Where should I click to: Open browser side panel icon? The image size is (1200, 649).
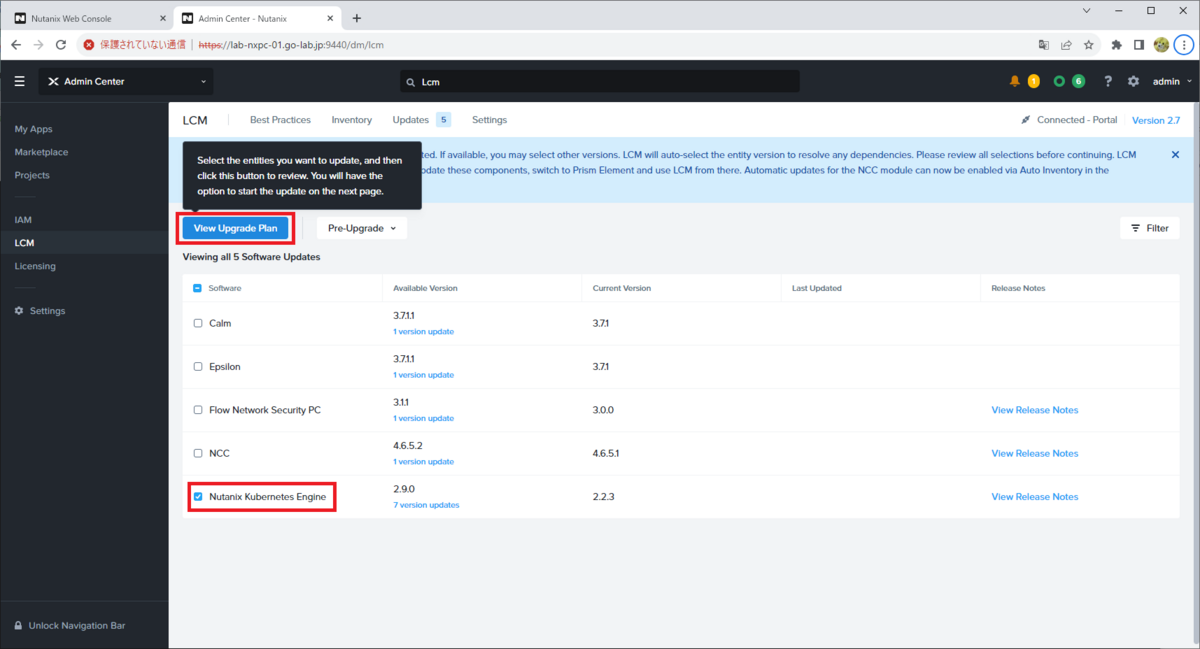point(1139,45)
